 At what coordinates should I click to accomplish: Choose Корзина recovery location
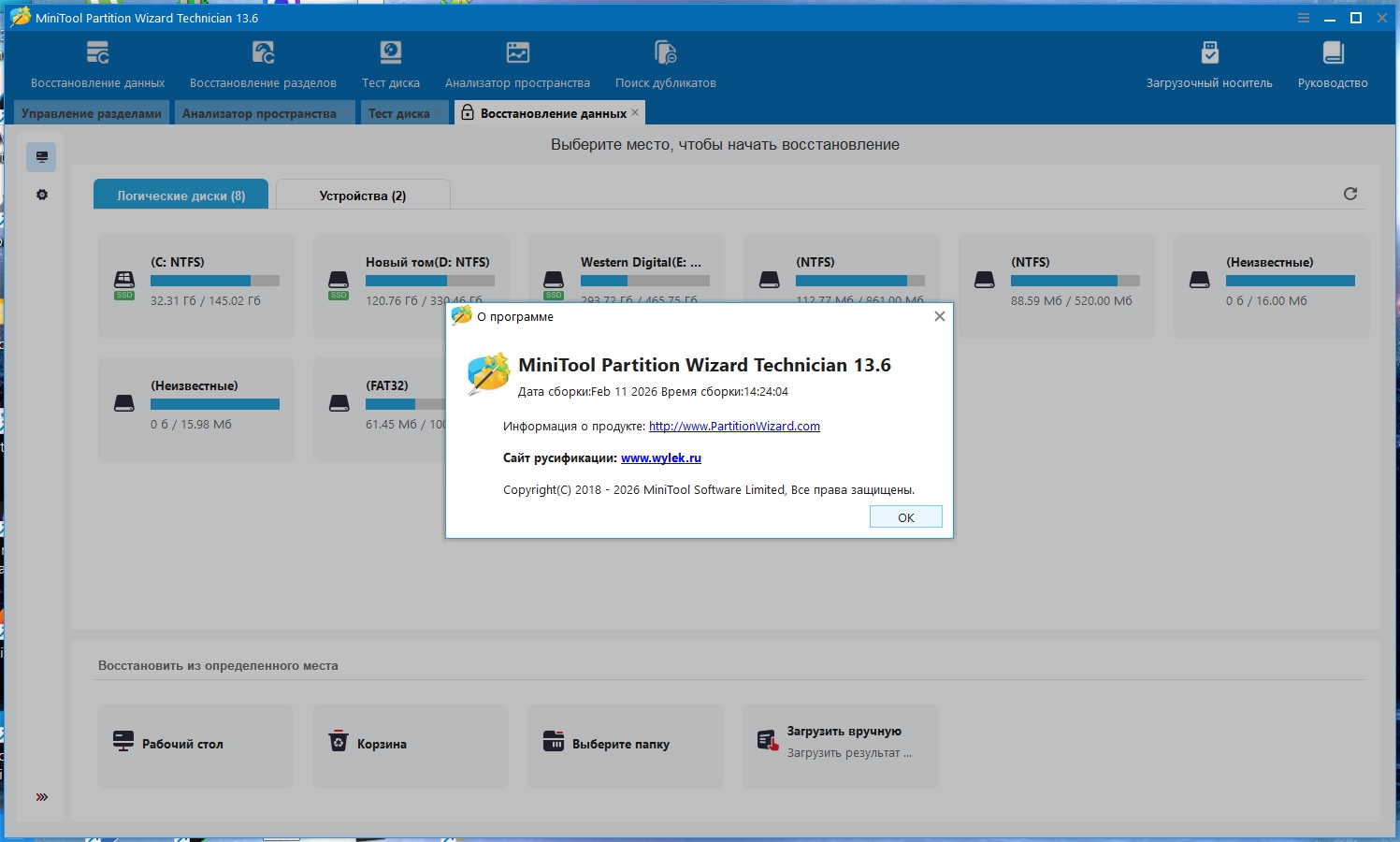click(411, 746)
